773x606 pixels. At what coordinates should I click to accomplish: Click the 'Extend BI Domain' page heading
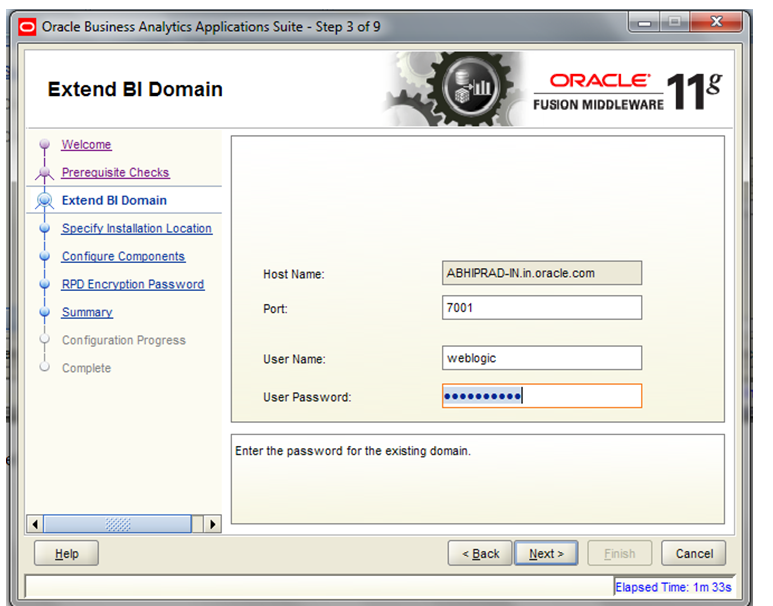(135, 89)
